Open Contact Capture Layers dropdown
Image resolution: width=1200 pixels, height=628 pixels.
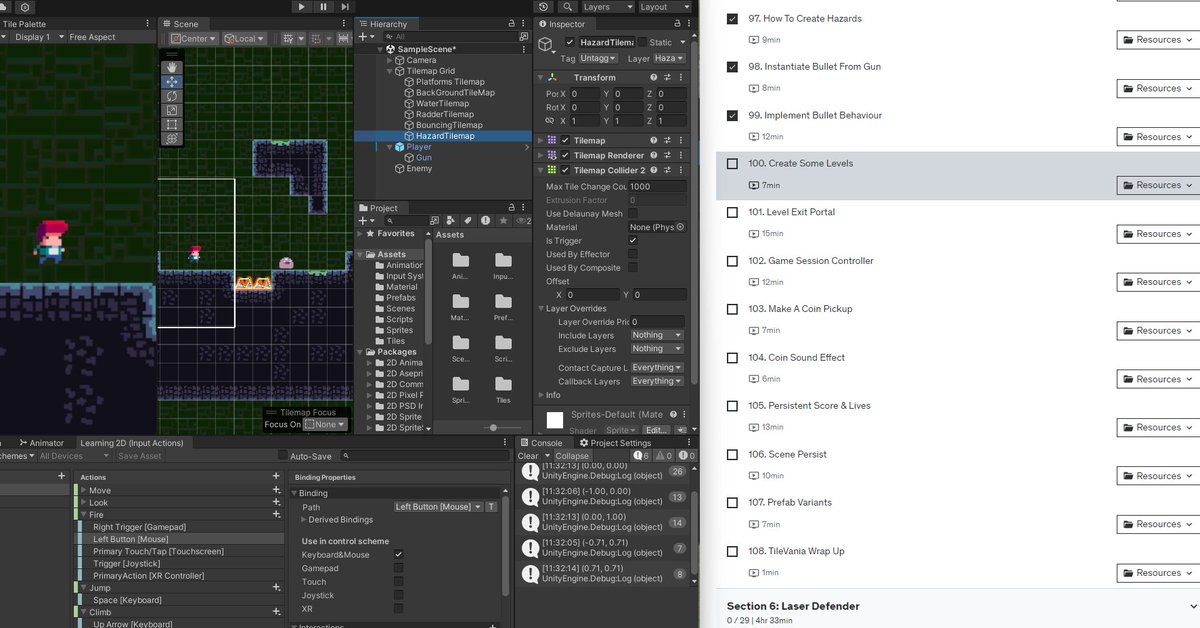tap(657, 367)
